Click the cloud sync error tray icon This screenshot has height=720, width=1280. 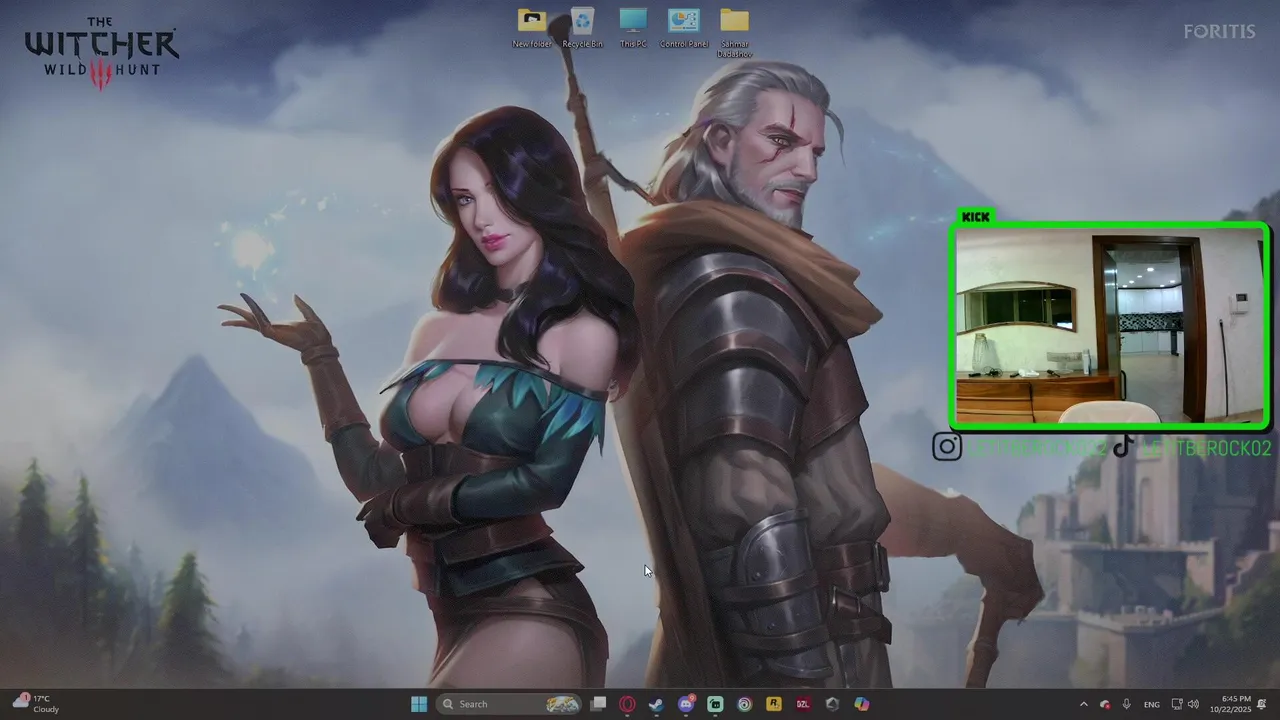click(x=1105, y=704)
